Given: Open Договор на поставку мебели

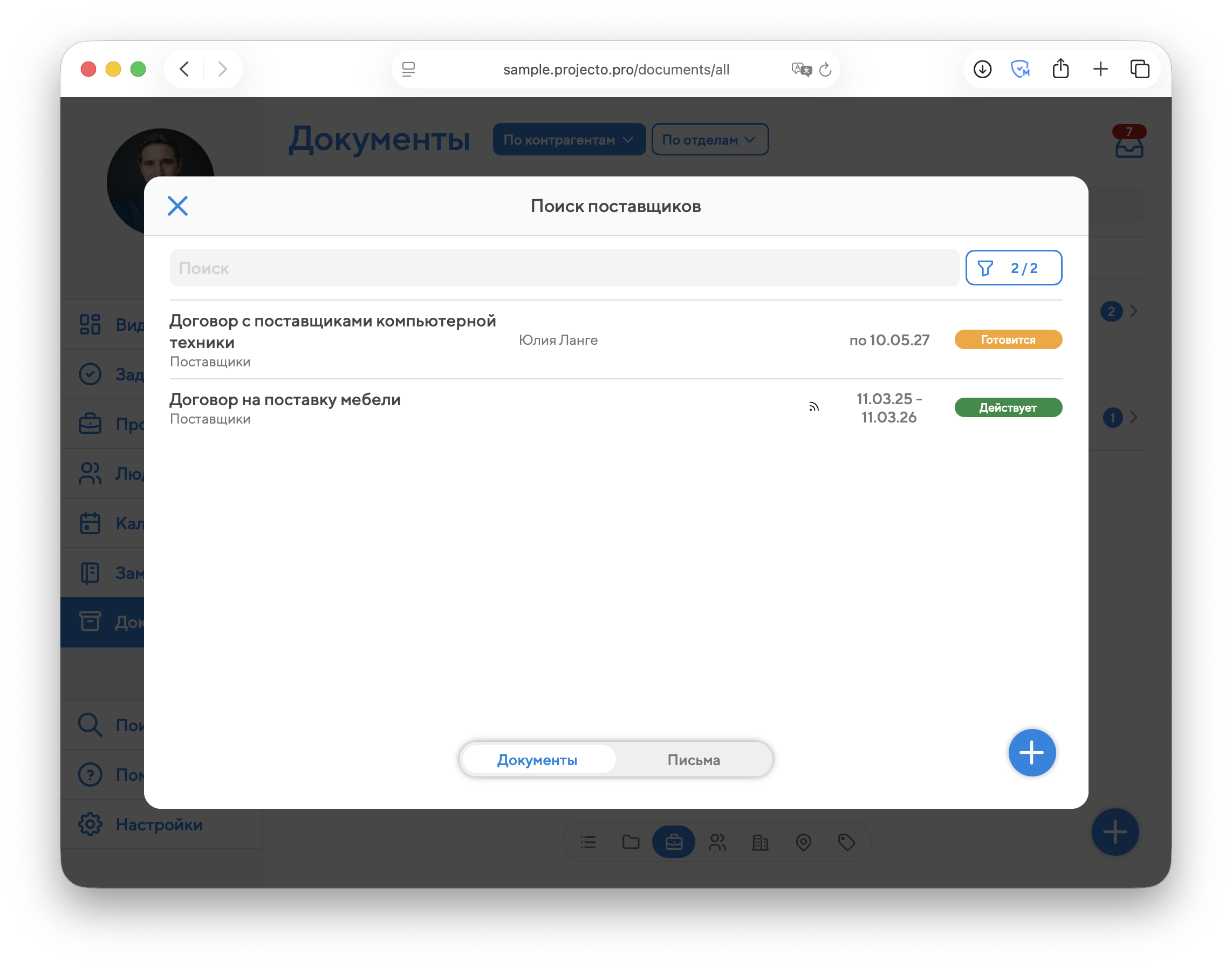Looking at the screenshot, I should (x=285, y=400).
